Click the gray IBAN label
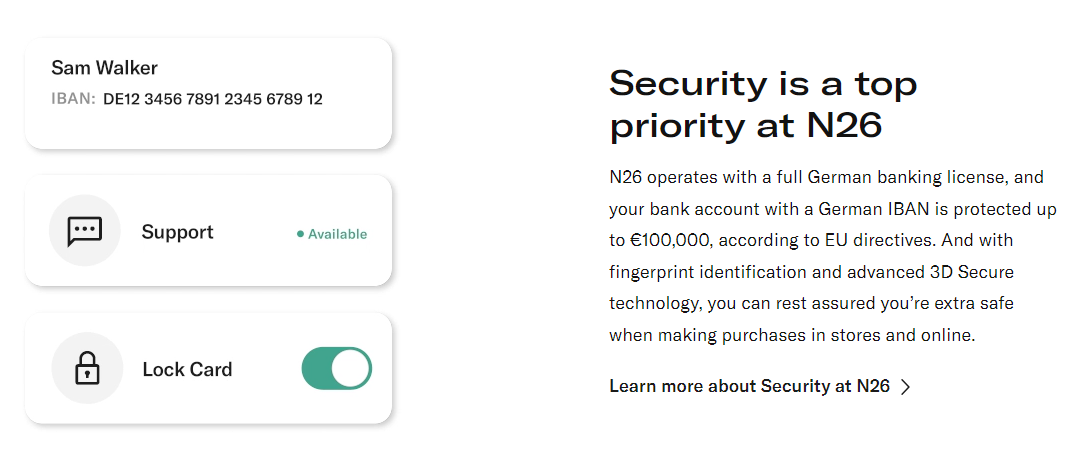This screenshot has height=457, width=1086. tap(73, 99)
